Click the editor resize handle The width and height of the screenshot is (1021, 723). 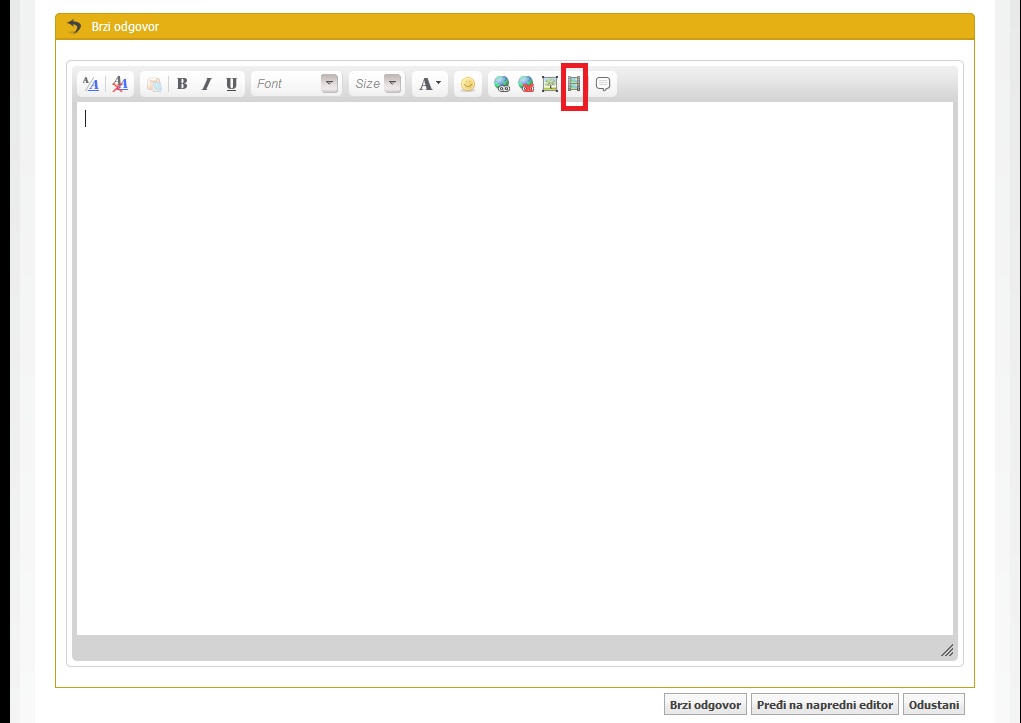946,651
